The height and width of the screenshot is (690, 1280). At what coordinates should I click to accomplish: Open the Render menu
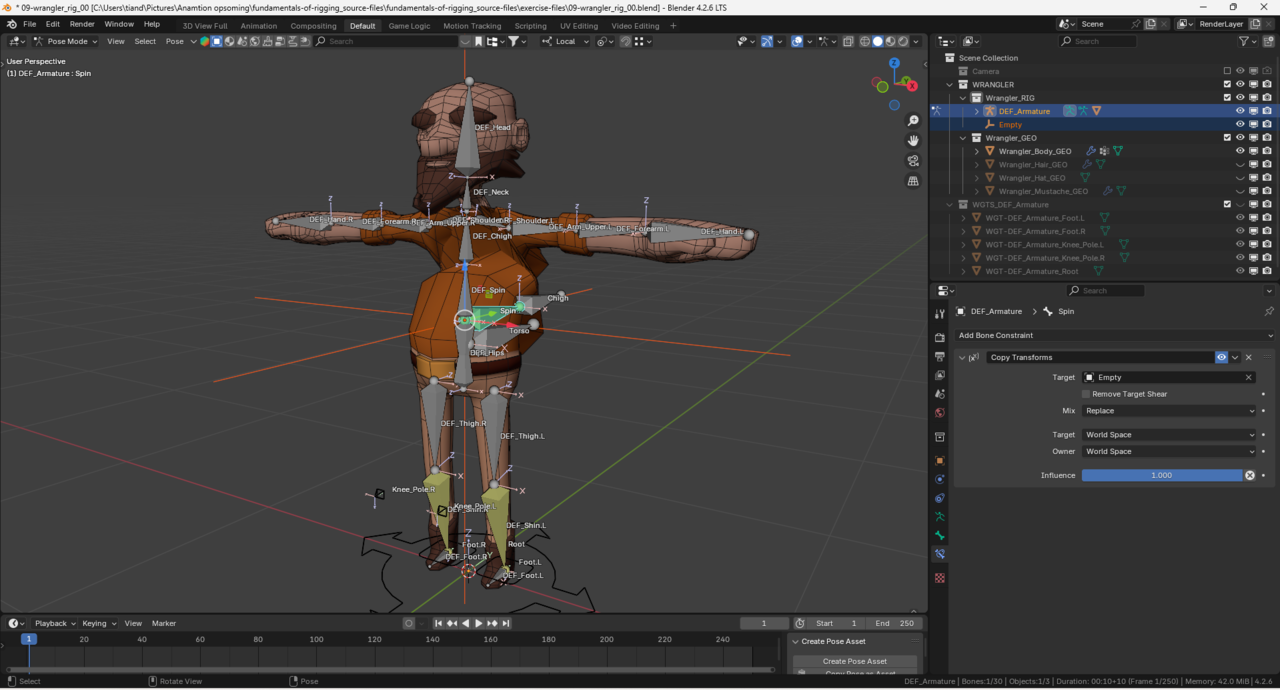coord(82,24)
